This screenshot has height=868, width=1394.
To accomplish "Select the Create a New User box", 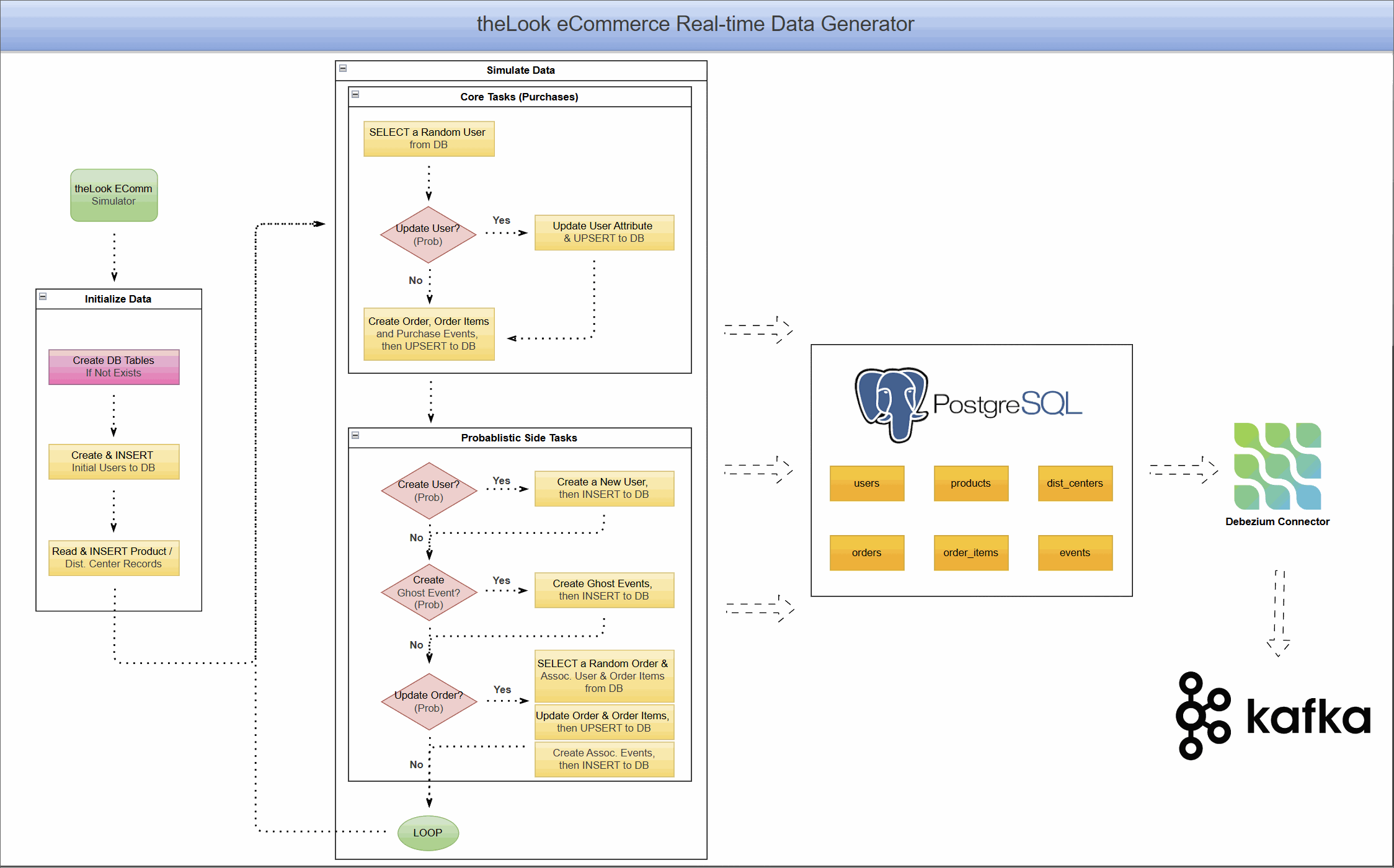I will [603, 488].
